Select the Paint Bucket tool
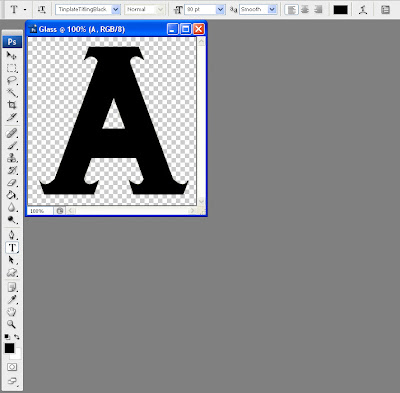The width and height of the screenshot is (400, 393). [12, 195]
